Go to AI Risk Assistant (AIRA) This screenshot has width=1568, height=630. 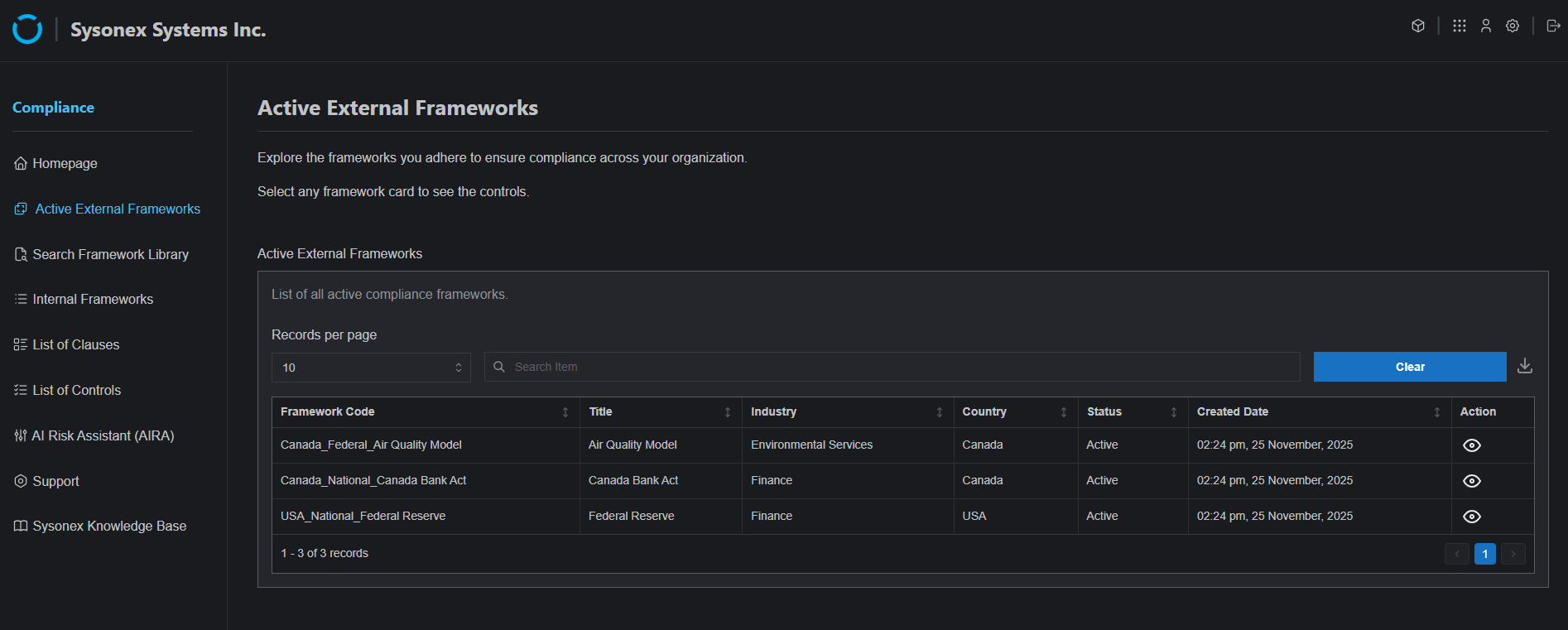click(x=103, y=435)
